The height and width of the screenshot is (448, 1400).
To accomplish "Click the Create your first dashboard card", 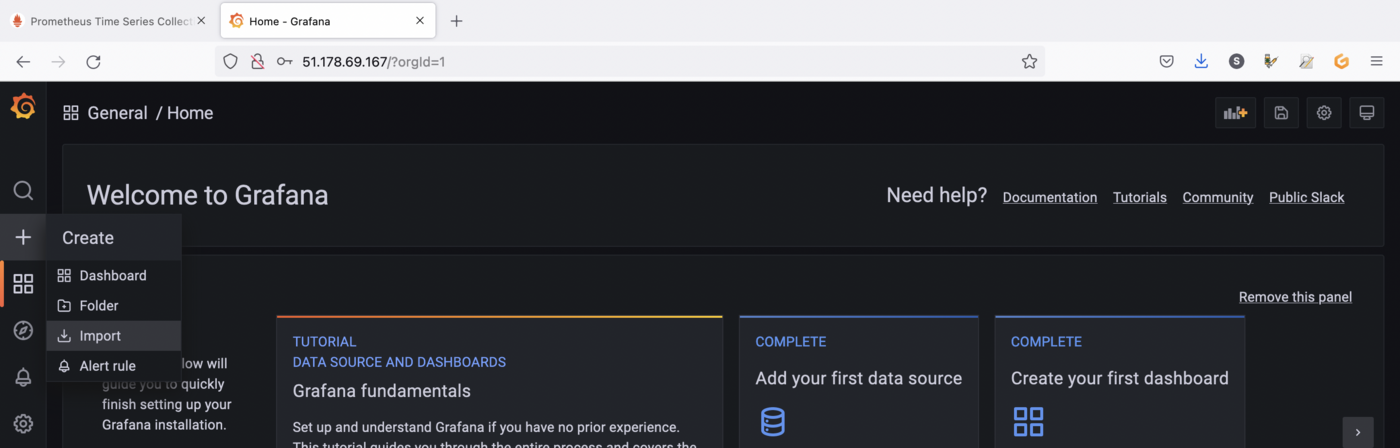I will pos(1120,382).
